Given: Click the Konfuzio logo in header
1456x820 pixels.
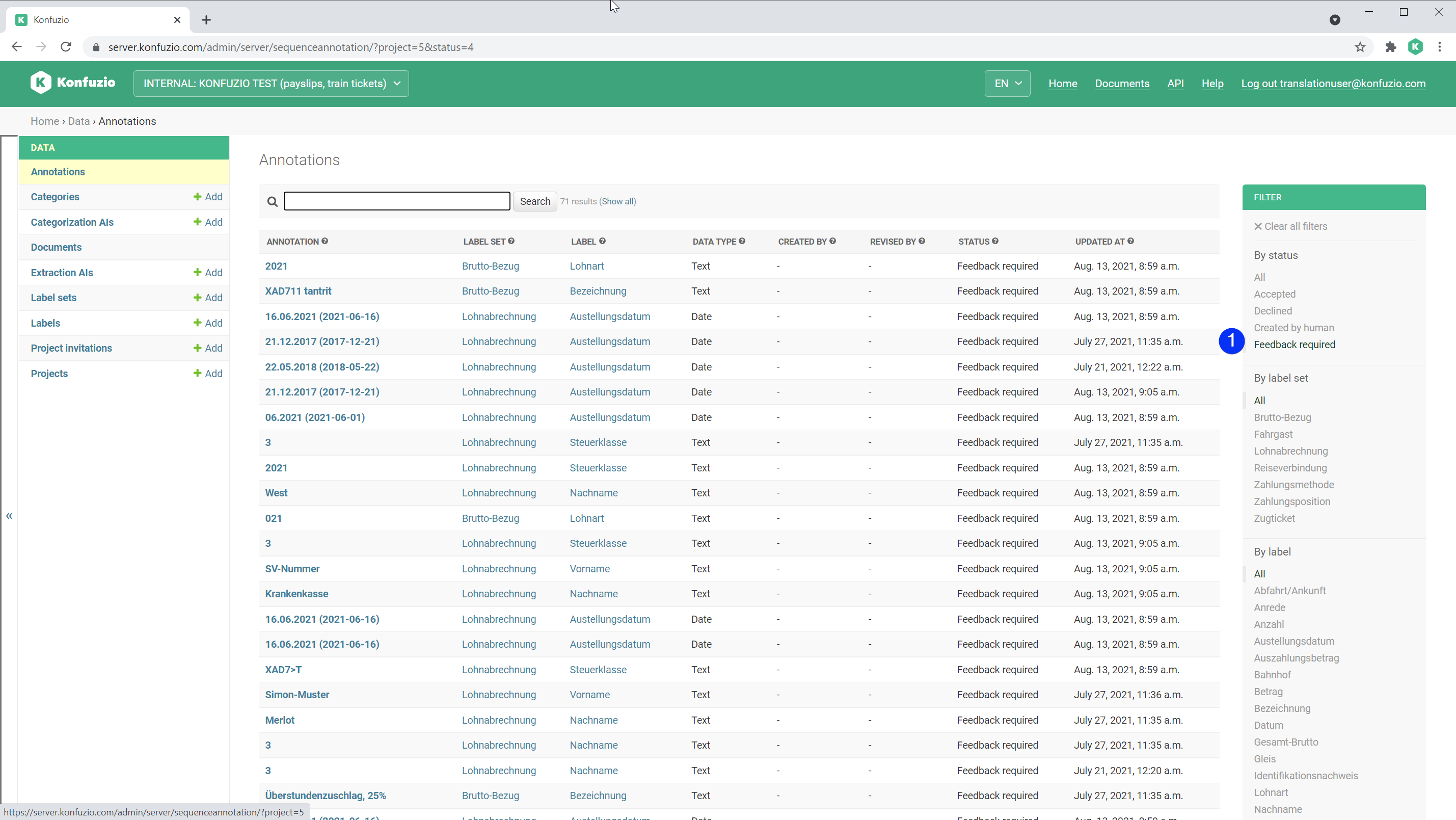Looking at the screenshot, I should tap(73, 83).
